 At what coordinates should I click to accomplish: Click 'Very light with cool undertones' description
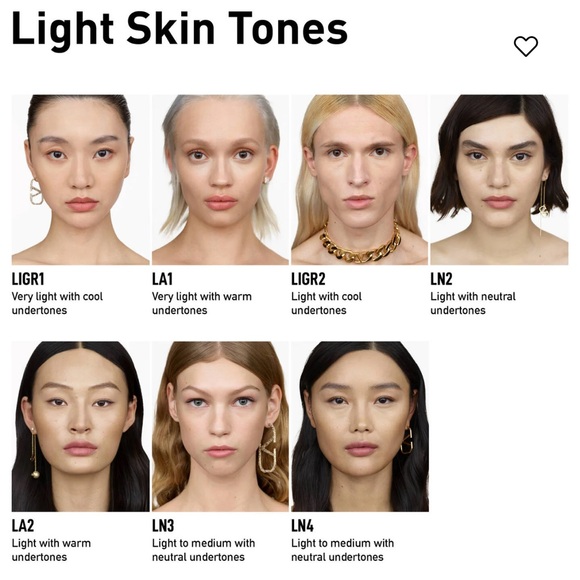pyautogui.click(x=57, y=303)
